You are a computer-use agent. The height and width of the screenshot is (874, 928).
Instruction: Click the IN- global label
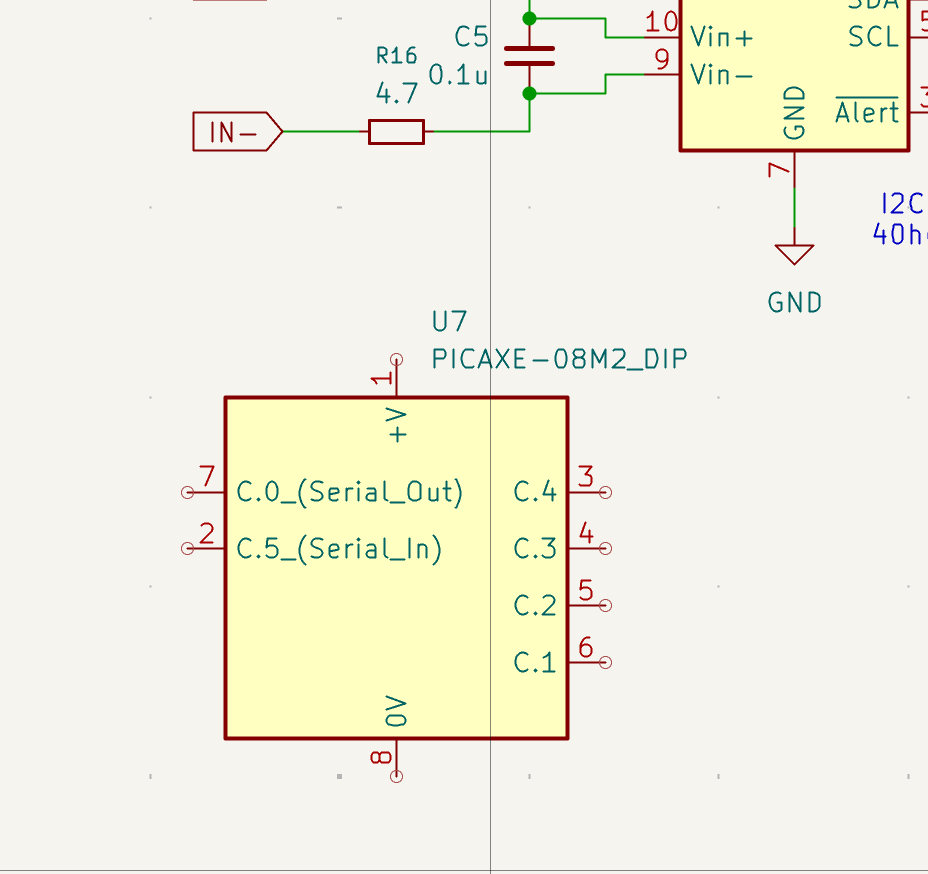237,131
